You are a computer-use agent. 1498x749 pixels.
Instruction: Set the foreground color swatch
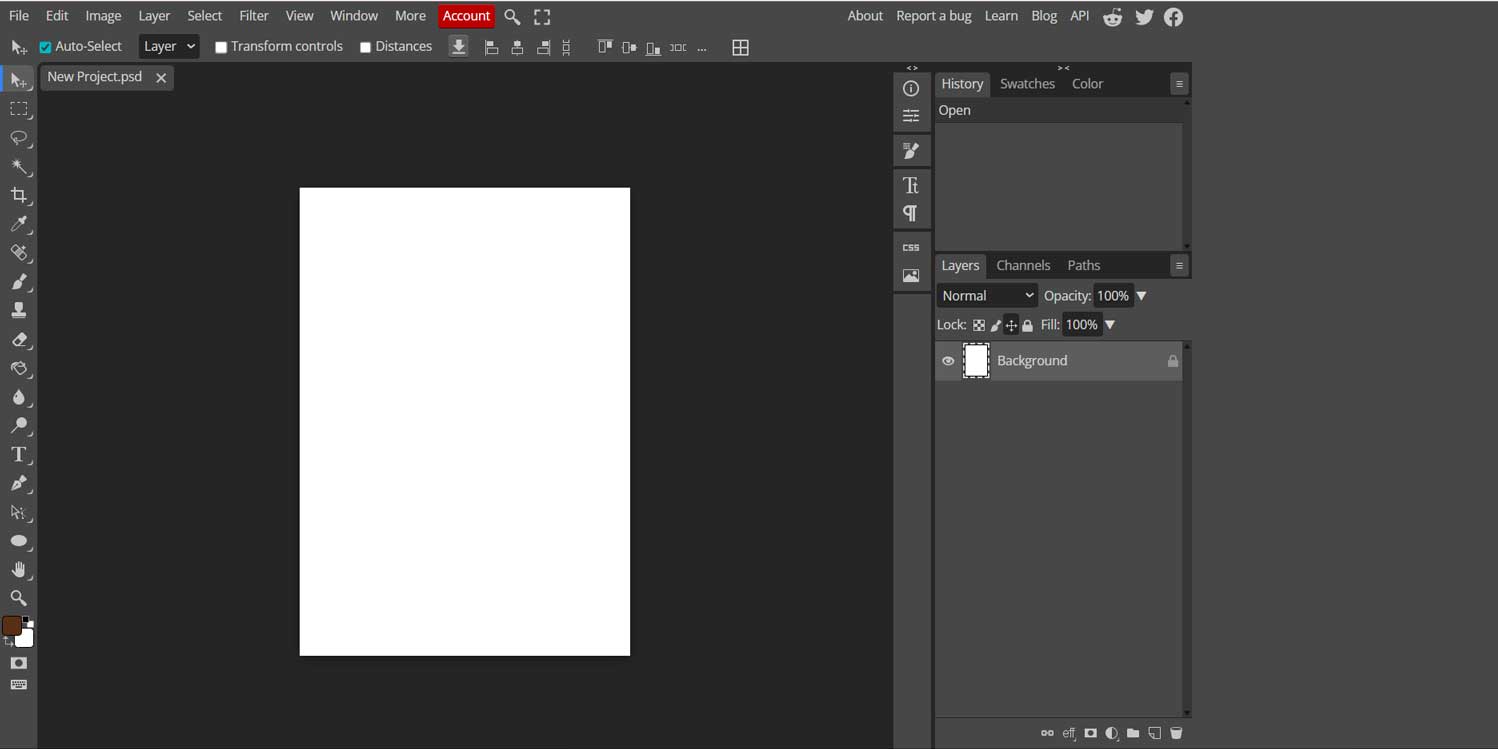(x=13, y=626)
